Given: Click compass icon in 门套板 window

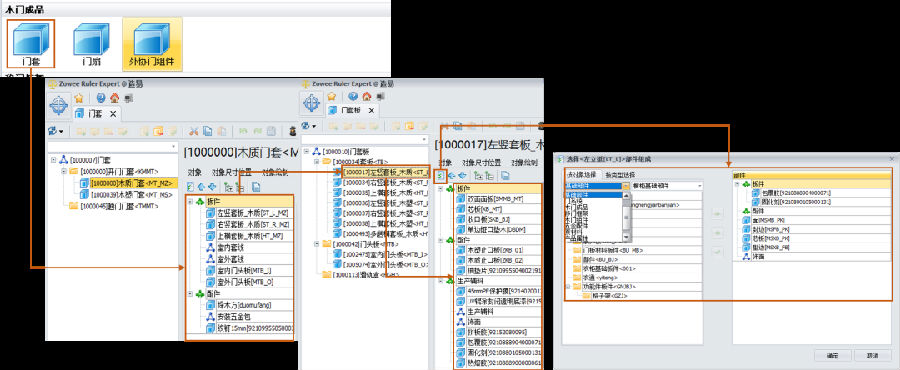Looking at the screenshot, I should tap(312, 103).
